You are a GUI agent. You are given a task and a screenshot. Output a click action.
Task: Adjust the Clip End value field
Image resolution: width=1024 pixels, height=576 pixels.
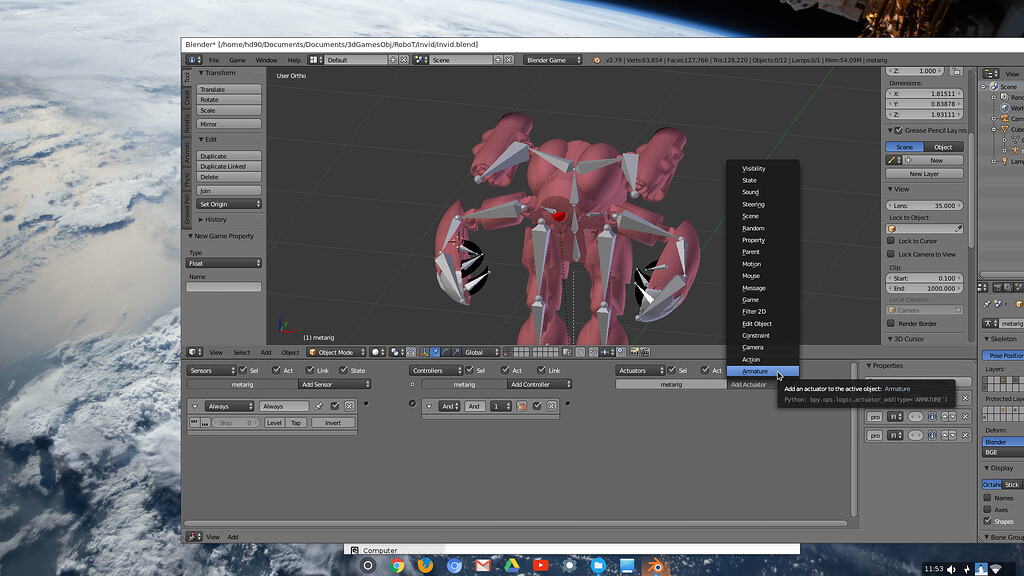tap(924, 288)
